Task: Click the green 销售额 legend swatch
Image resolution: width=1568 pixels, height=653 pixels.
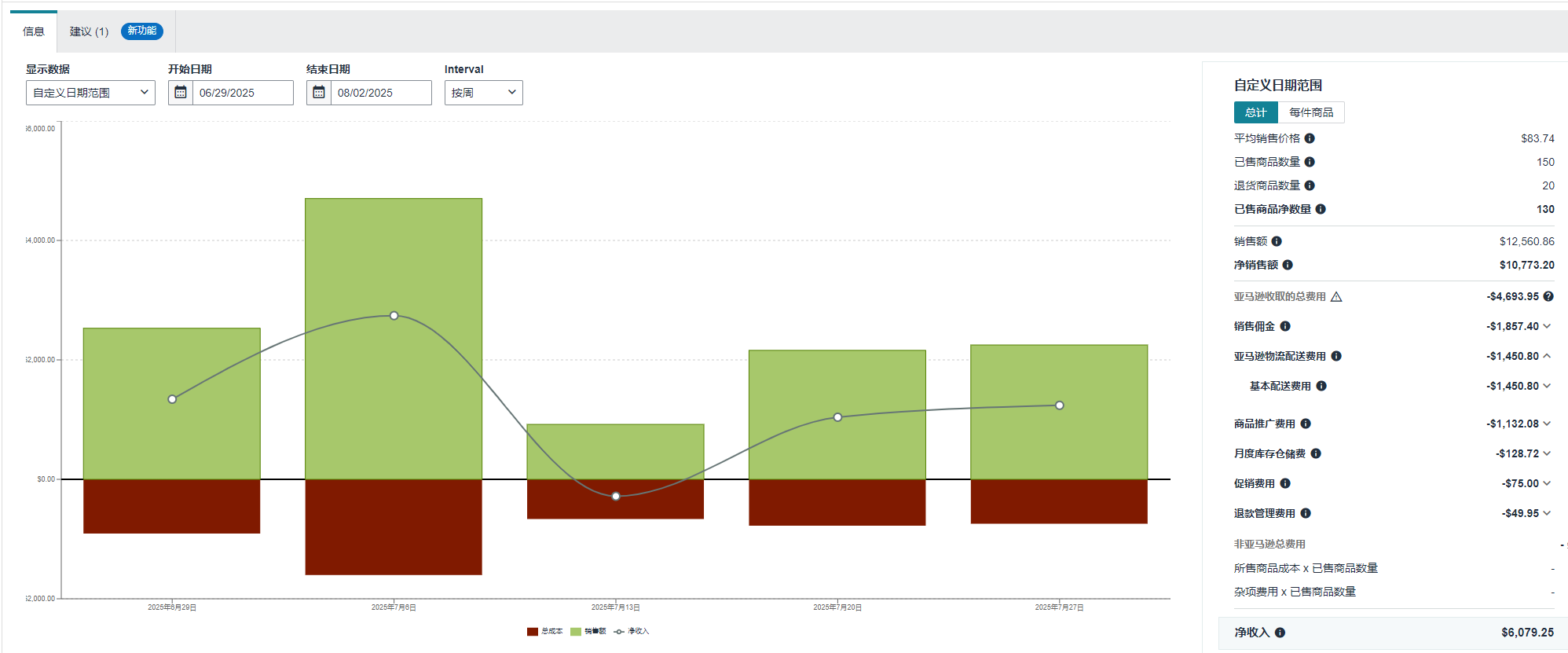Action: click(575, 631)
